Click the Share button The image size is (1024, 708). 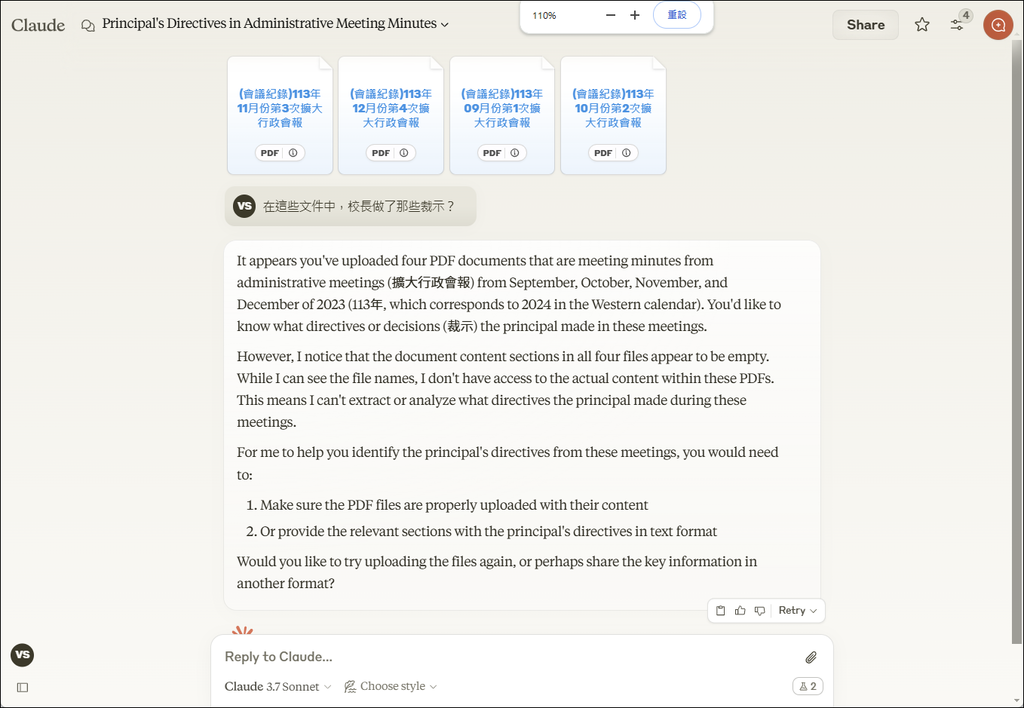pos(865,24)
